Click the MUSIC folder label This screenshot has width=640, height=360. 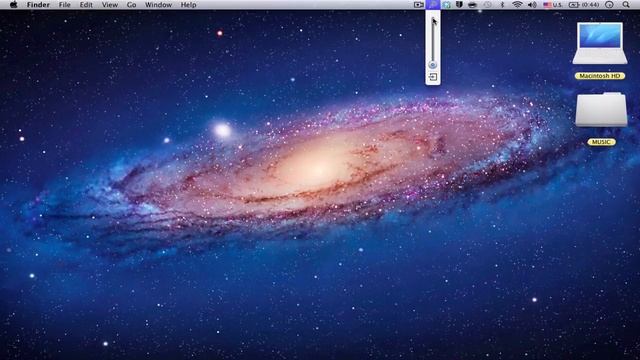[601, 142]
